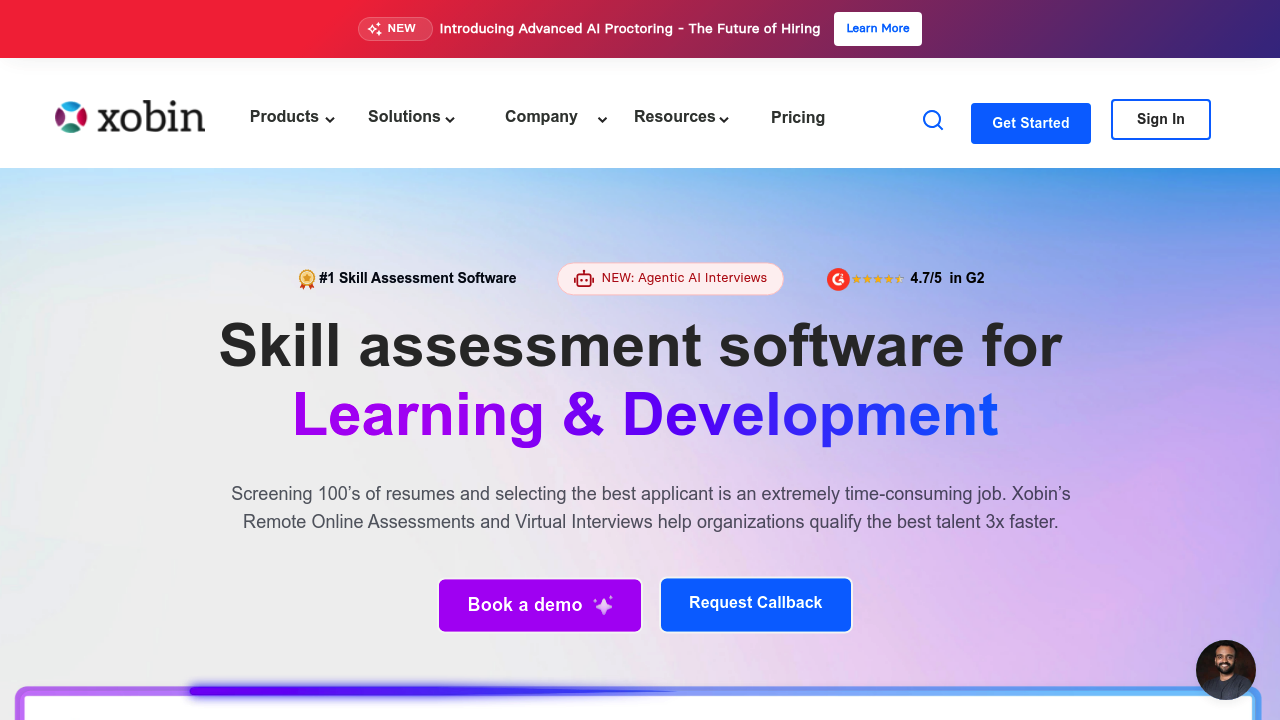Screen dimensions: 1280x720
Task: Expand the Products dropdown menu
Action: click(x=291, y=117)
